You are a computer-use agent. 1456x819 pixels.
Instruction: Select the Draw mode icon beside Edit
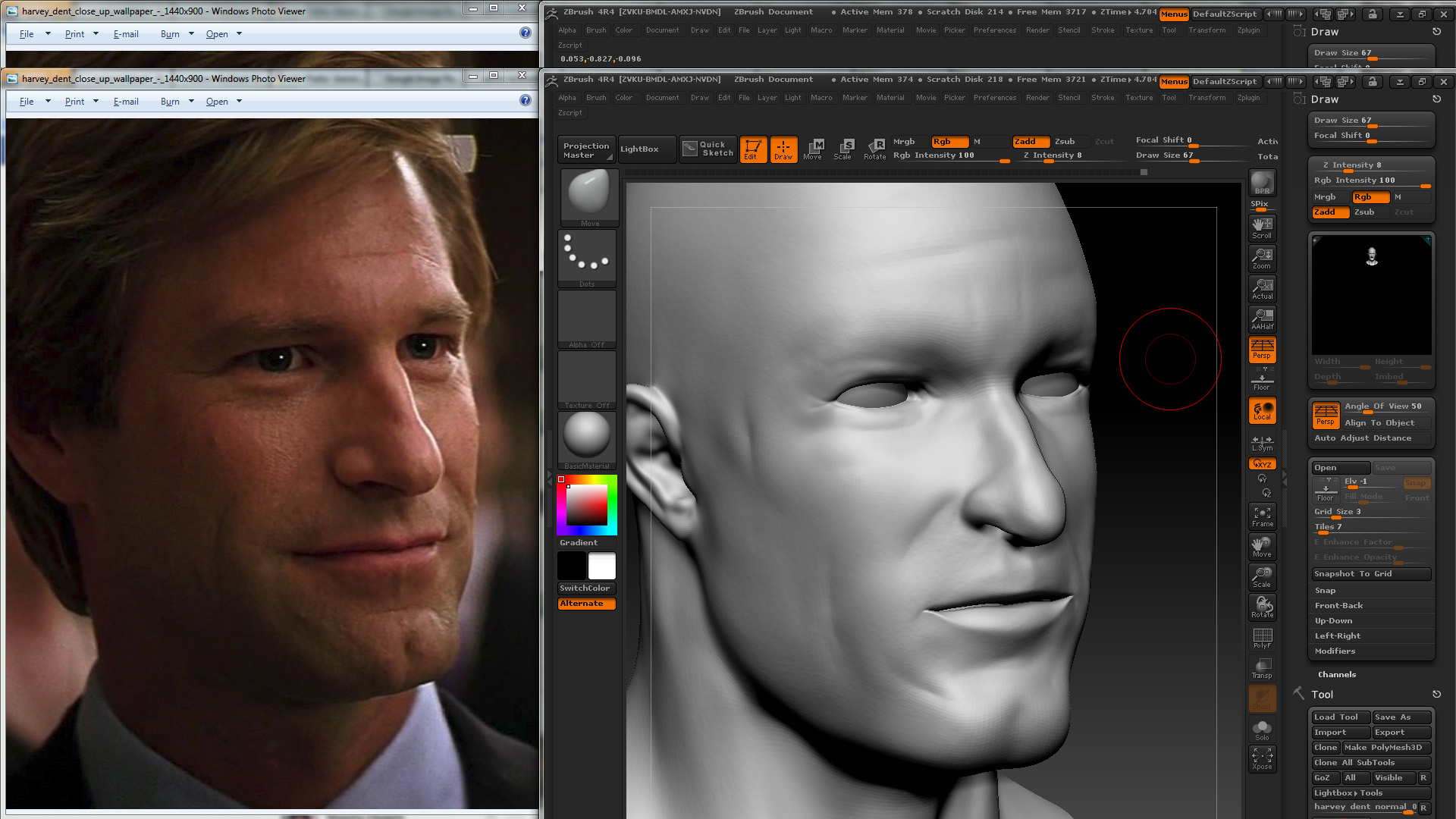tap(783, 149)
